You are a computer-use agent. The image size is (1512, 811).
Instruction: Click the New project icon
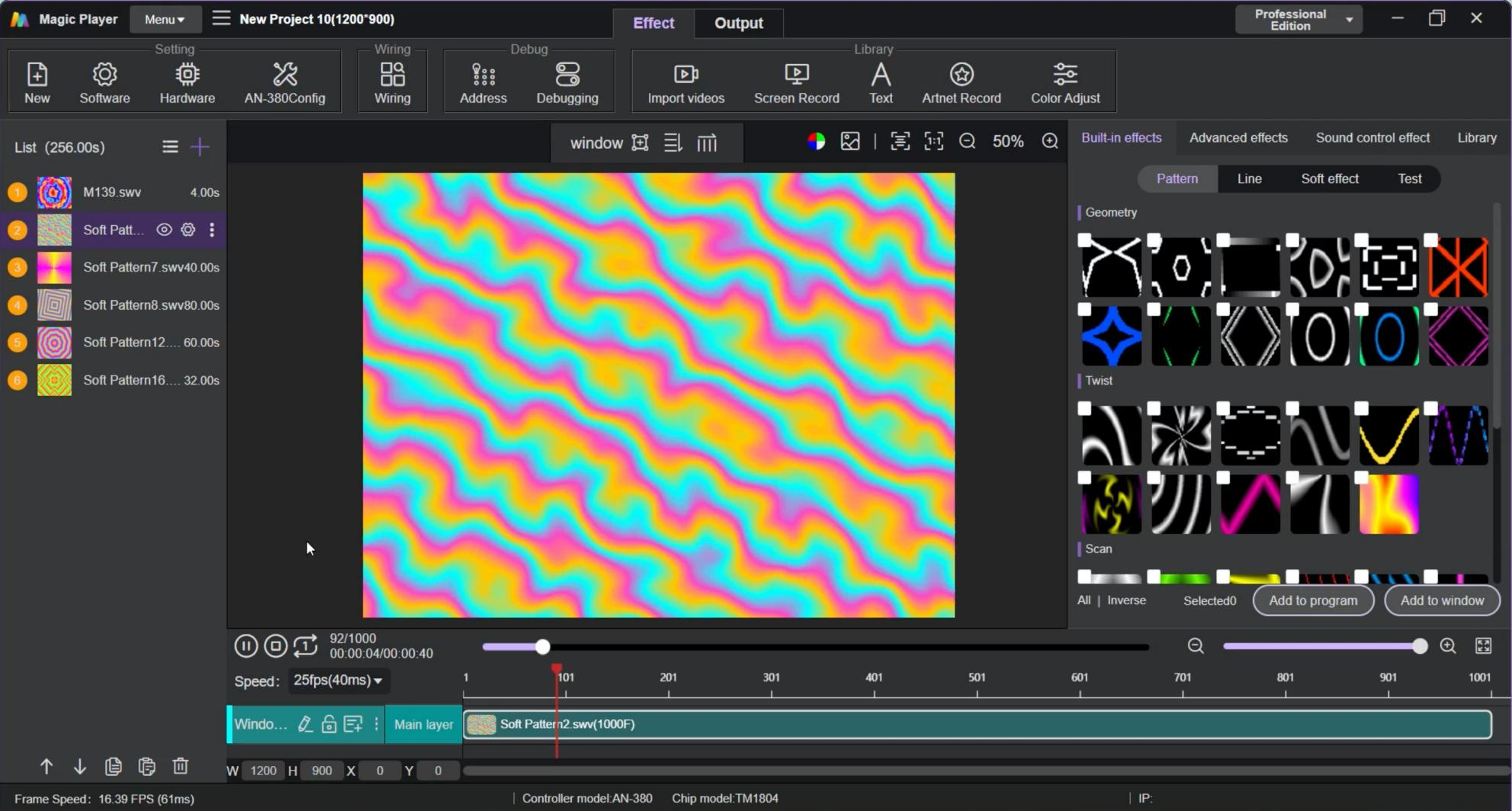click(37, 82)
